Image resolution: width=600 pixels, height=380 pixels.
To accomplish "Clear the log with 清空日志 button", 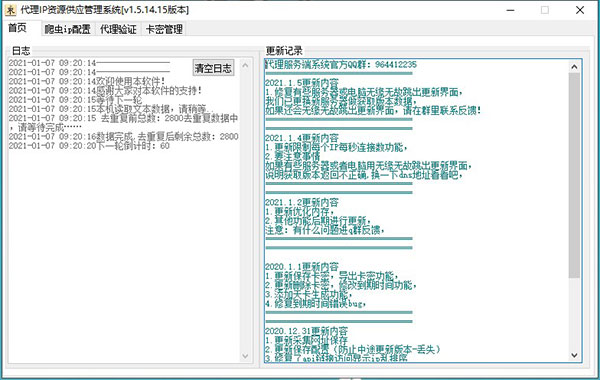I will (213, 68).
